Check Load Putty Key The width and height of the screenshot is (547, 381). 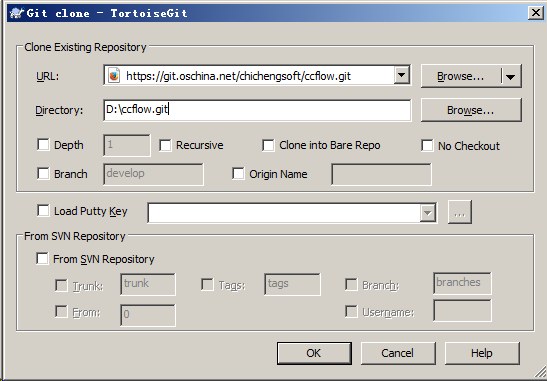[43, 211]
